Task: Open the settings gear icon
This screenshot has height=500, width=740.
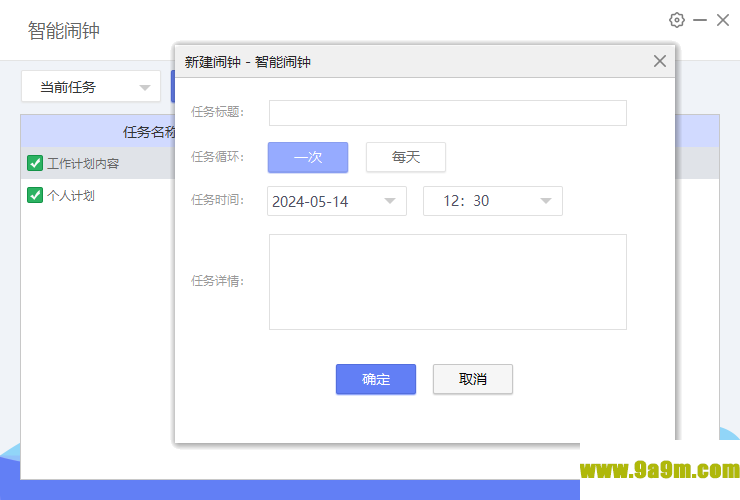Action: (677, 20)
